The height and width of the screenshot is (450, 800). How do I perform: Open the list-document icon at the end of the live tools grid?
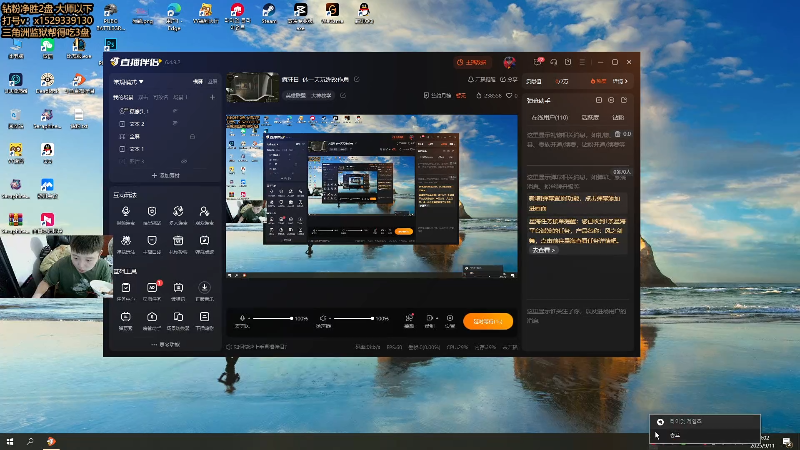pyautogui.click(x=204, y=317)
